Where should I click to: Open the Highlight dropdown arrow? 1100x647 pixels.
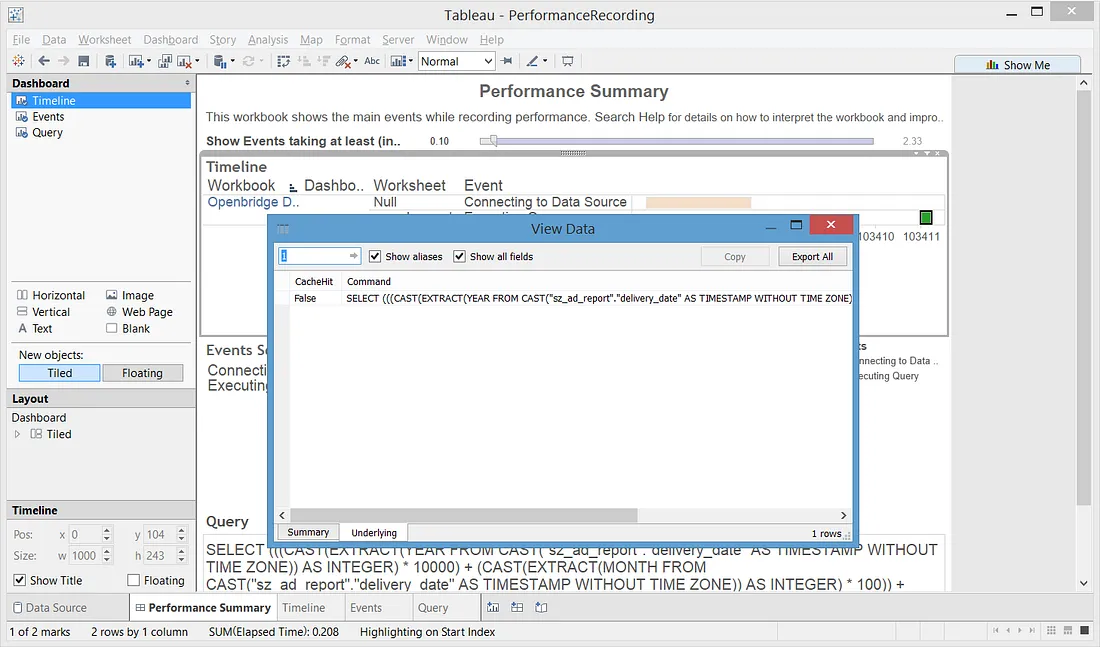[545, 61]
